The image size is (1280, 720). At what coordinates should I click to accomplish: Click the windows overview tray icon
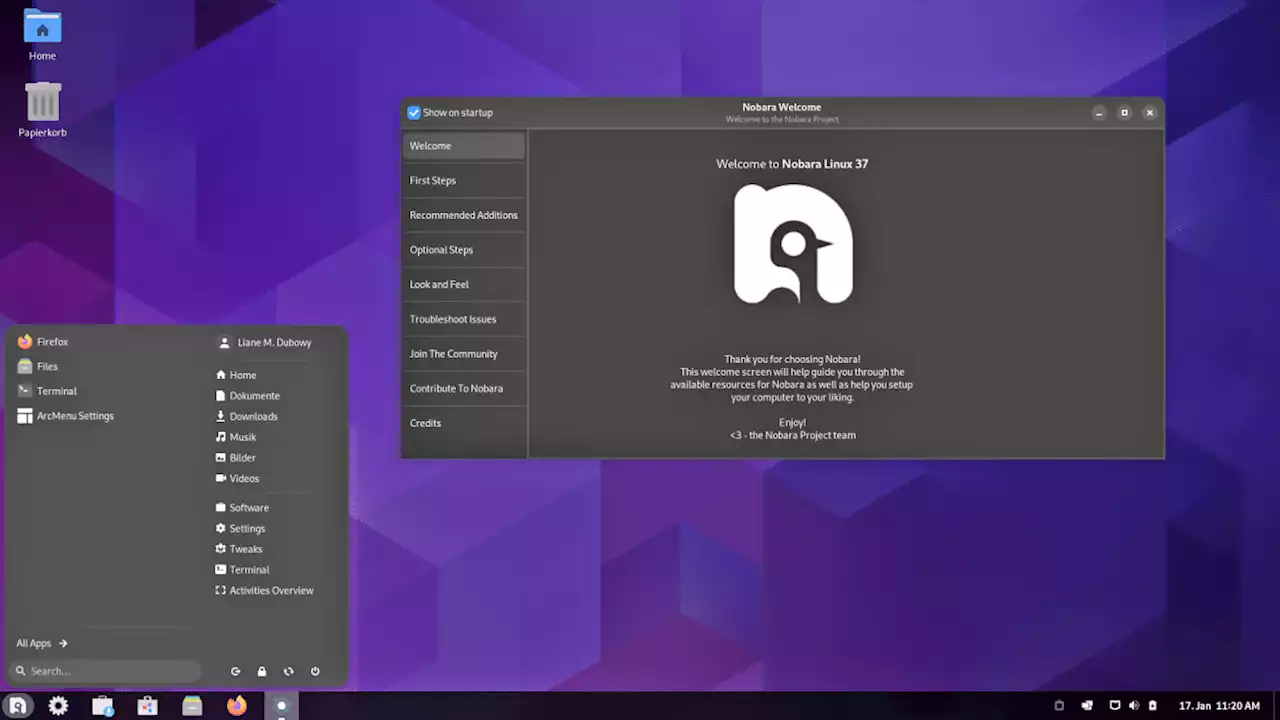click(1087, 706)
